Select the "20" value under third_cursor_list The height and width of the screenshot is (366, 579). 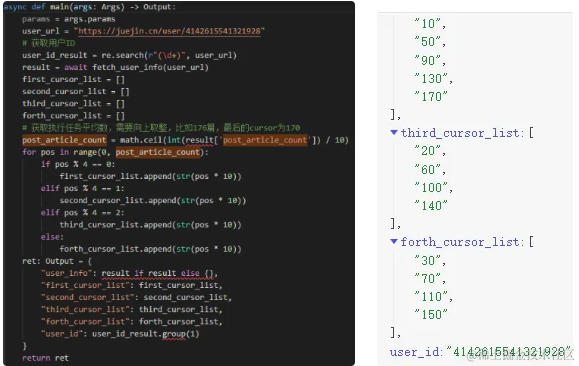(429, 151)
